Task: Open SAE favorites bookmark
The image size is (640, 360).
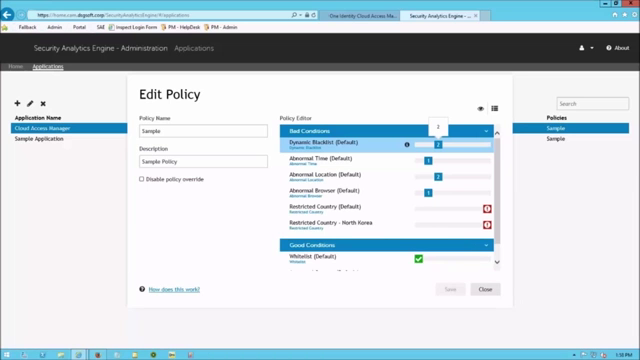Action: pyautogui.click(x=100, y=27)
